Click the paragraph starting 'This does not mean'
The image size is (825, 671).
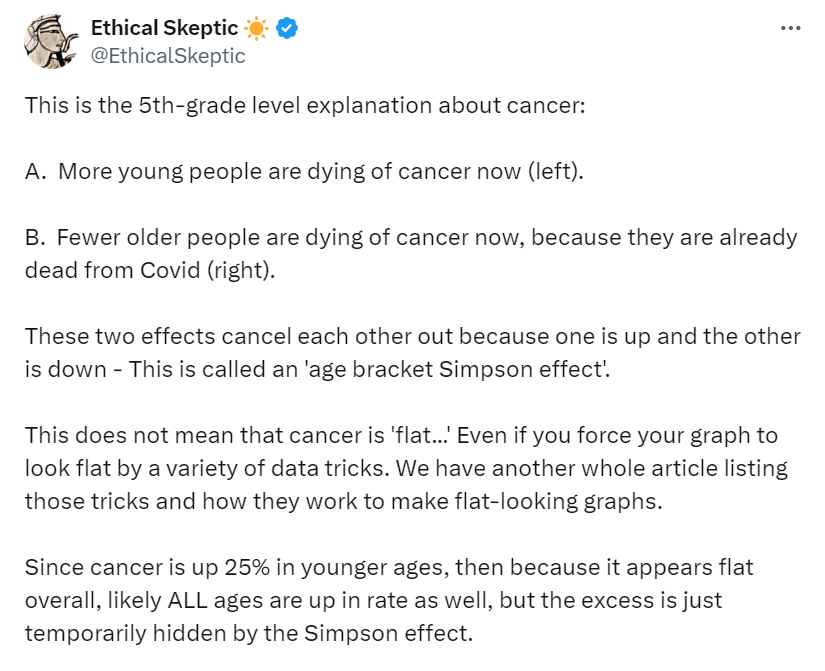coord(405,468)
